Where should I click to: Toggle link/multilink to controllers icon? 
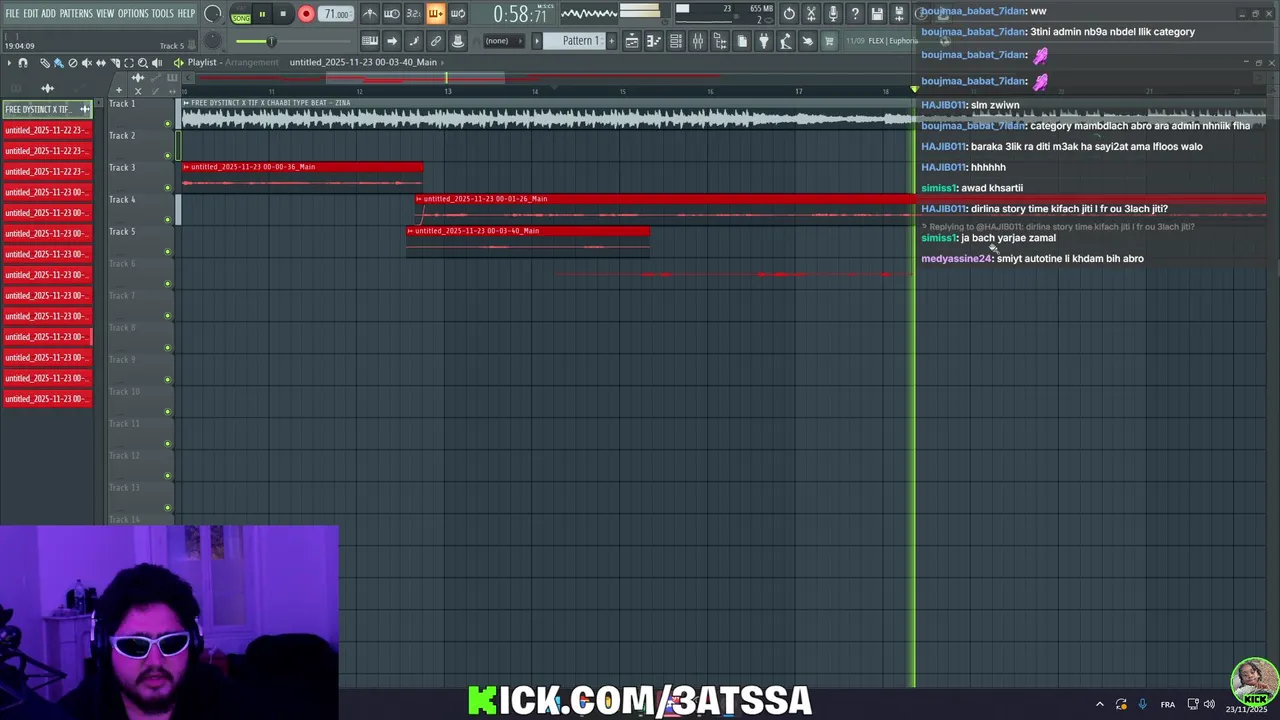click(436, 41)
